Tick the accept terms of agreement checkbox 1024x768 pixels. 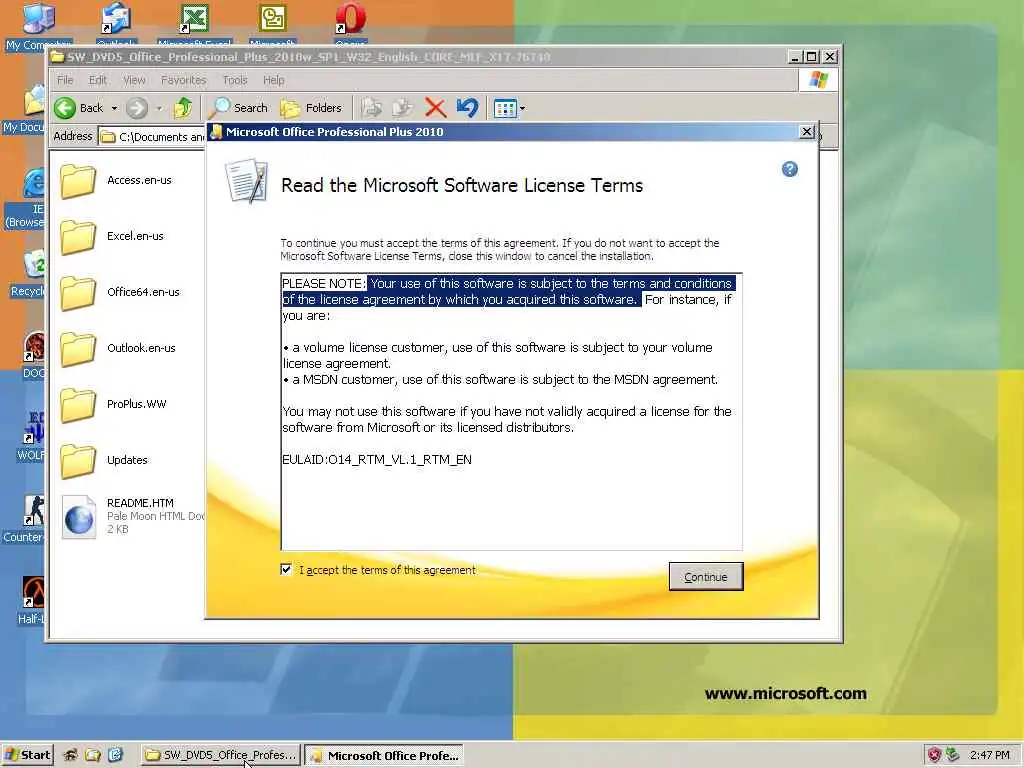point(286,569)
